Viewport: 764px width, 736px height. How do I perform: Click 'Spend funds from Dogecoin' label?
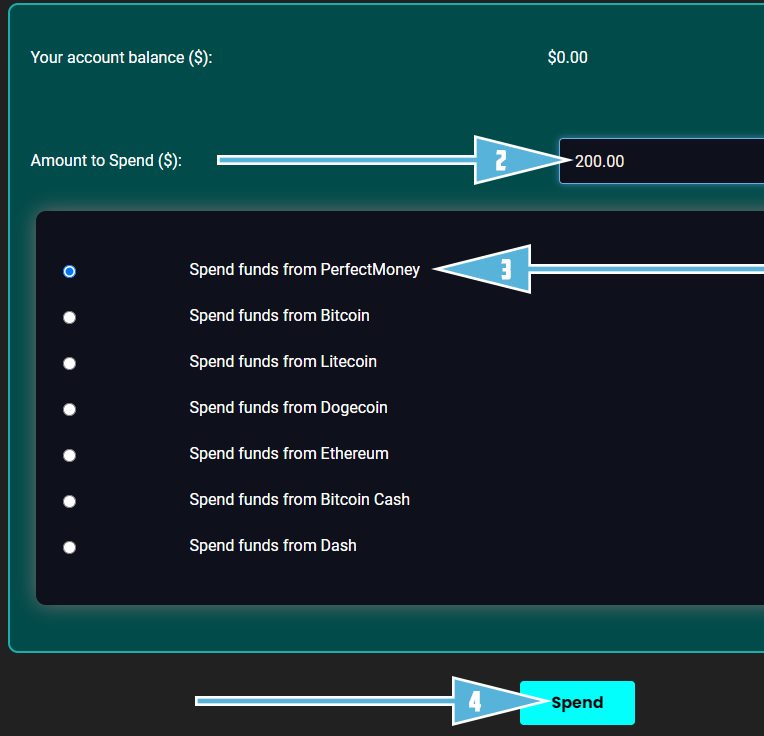click(288, 408)
